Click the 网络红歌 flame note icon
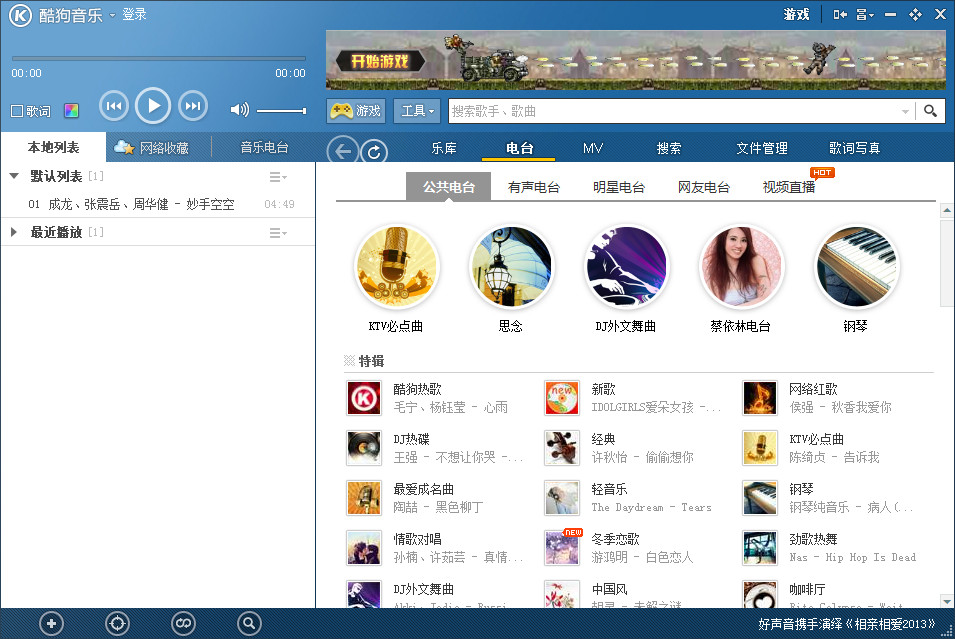This screenshot has height=639, width=955. click(760, 398)
